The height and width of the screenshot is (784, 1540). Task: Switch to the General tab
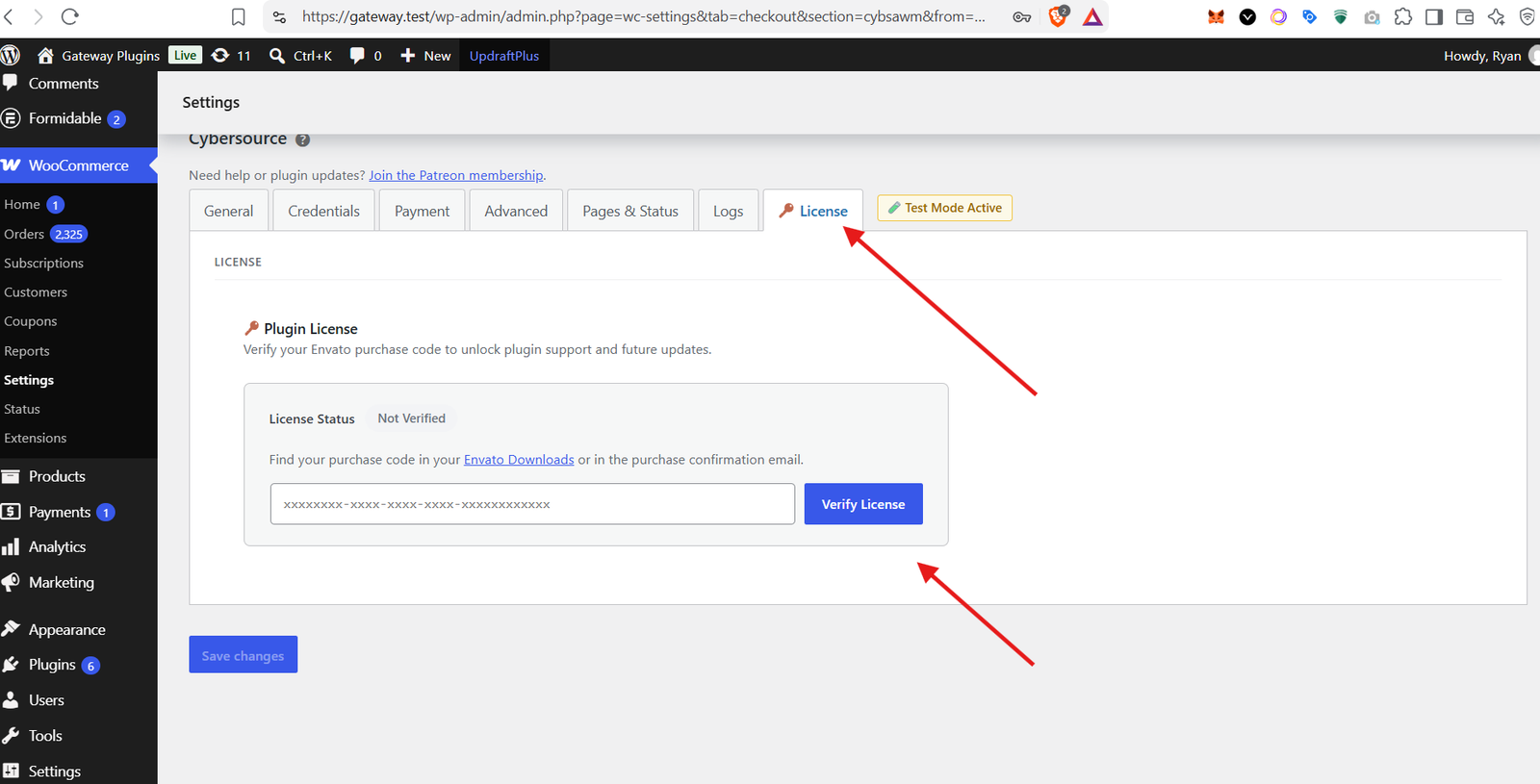point(229,211)
